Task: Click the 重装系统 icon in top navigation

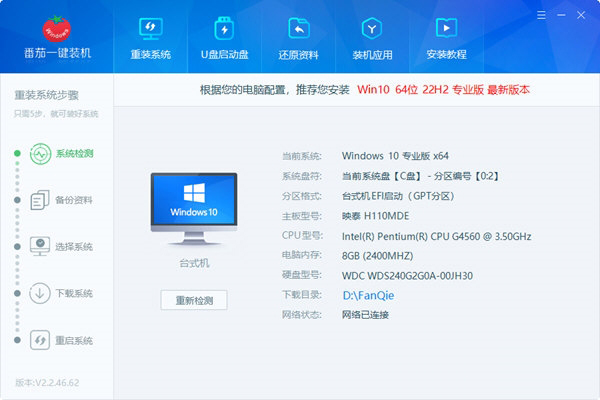Action: point(151,28)
